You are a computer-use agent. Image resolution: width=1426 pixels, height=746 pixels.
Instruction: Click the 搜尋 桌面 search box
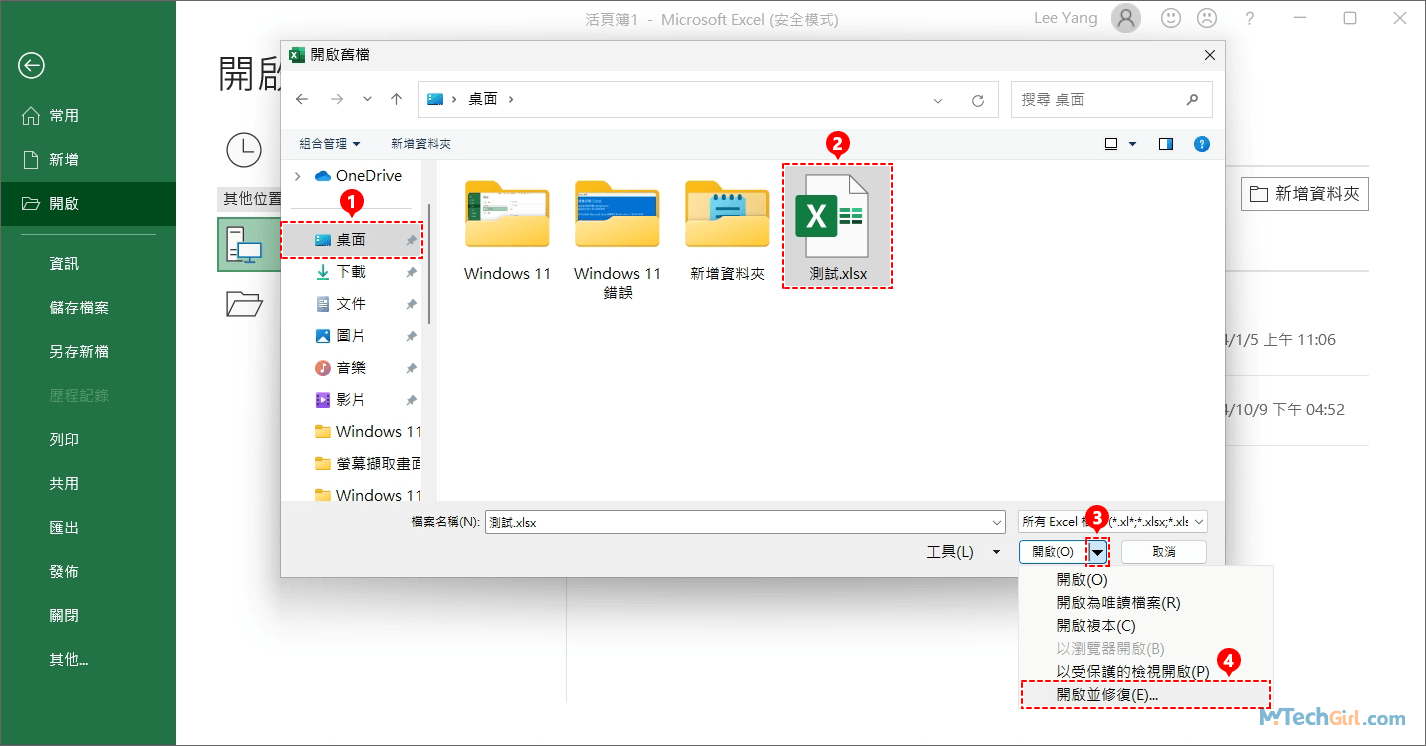tap(1100, 100)
